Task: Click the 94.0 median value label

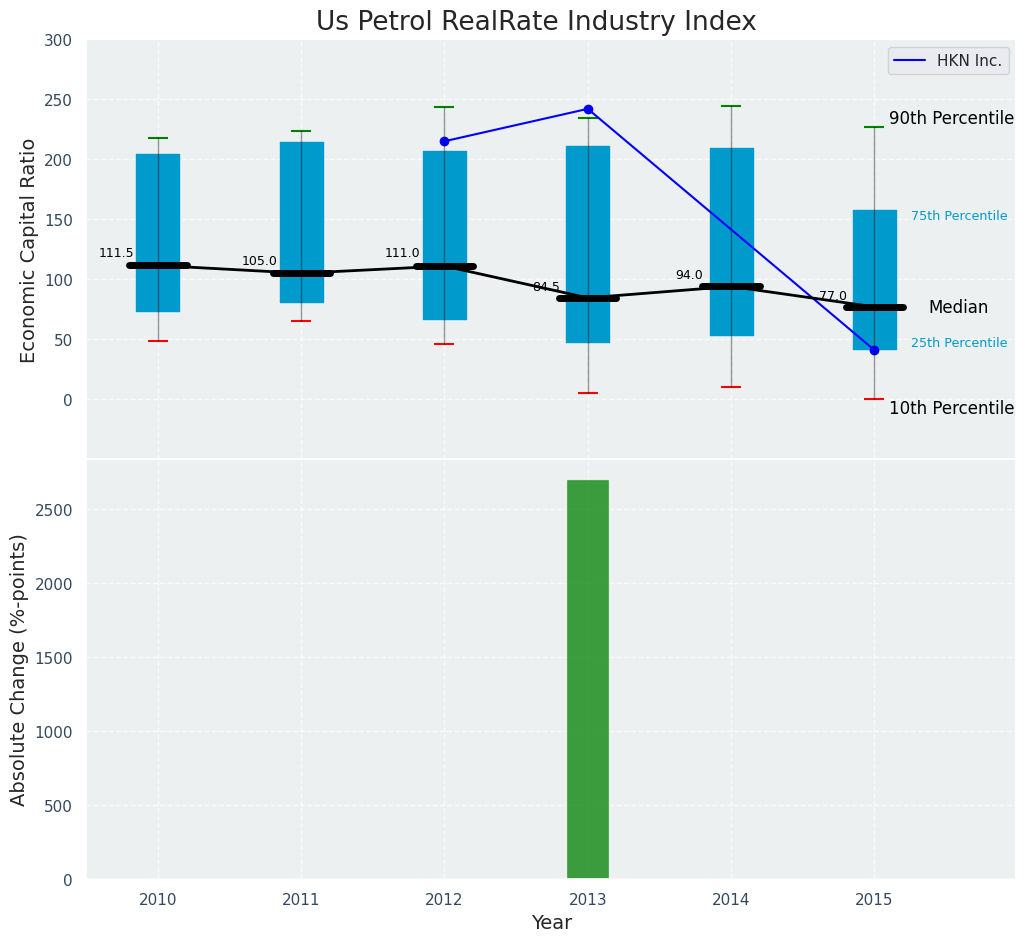Action: (689, 275)
